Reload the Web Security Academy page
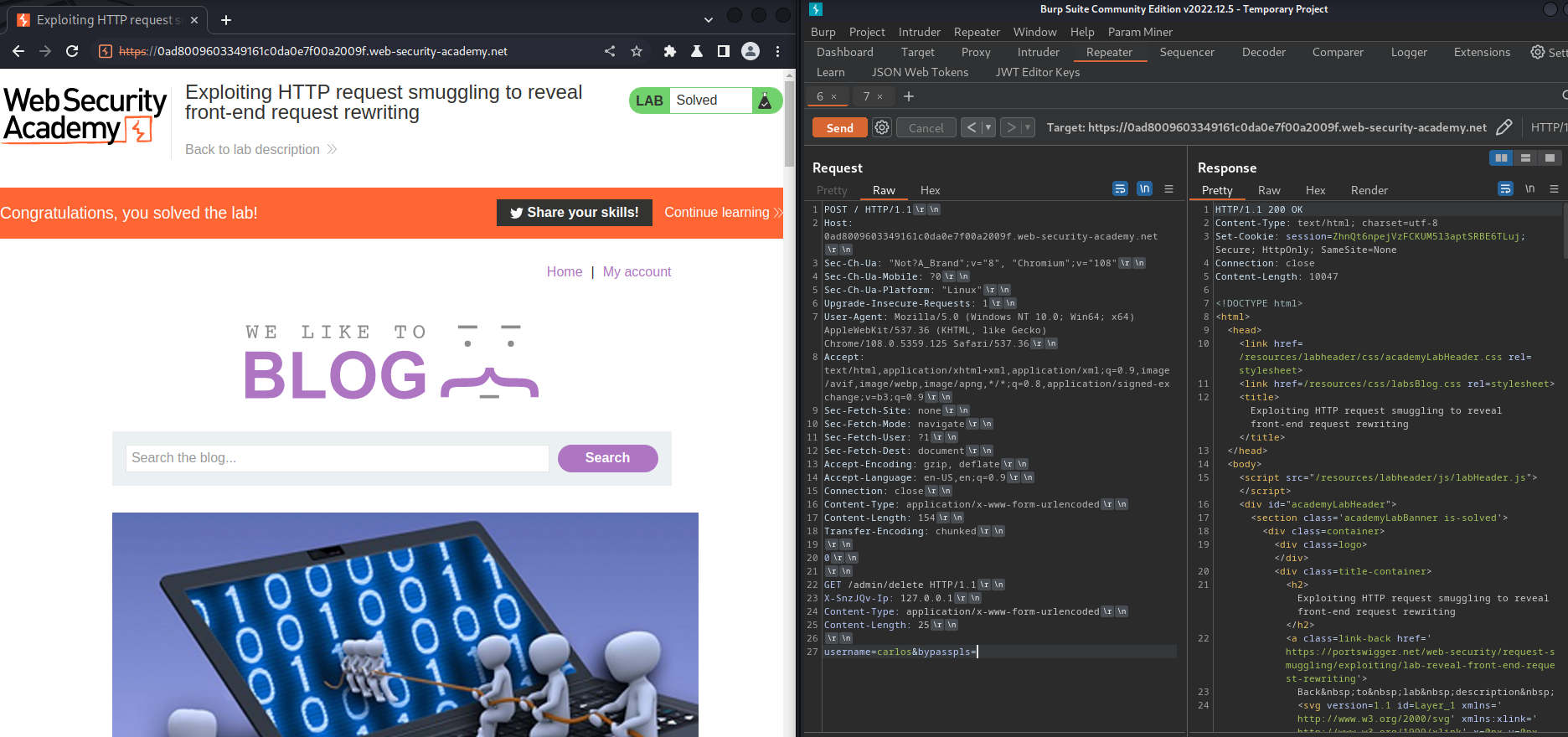Screen dimensions: 1568x737 click(x=72, y=51)
